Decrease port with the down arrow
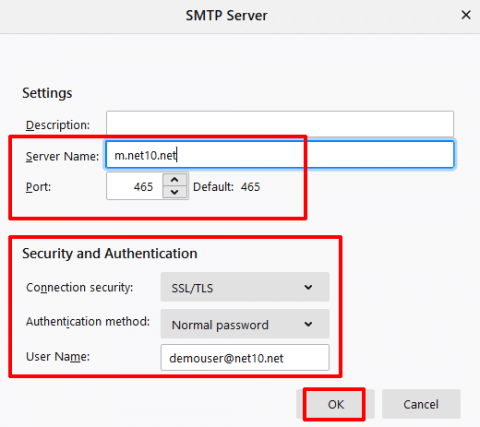This screenshot has height=427, width=480. pos(174,192)
